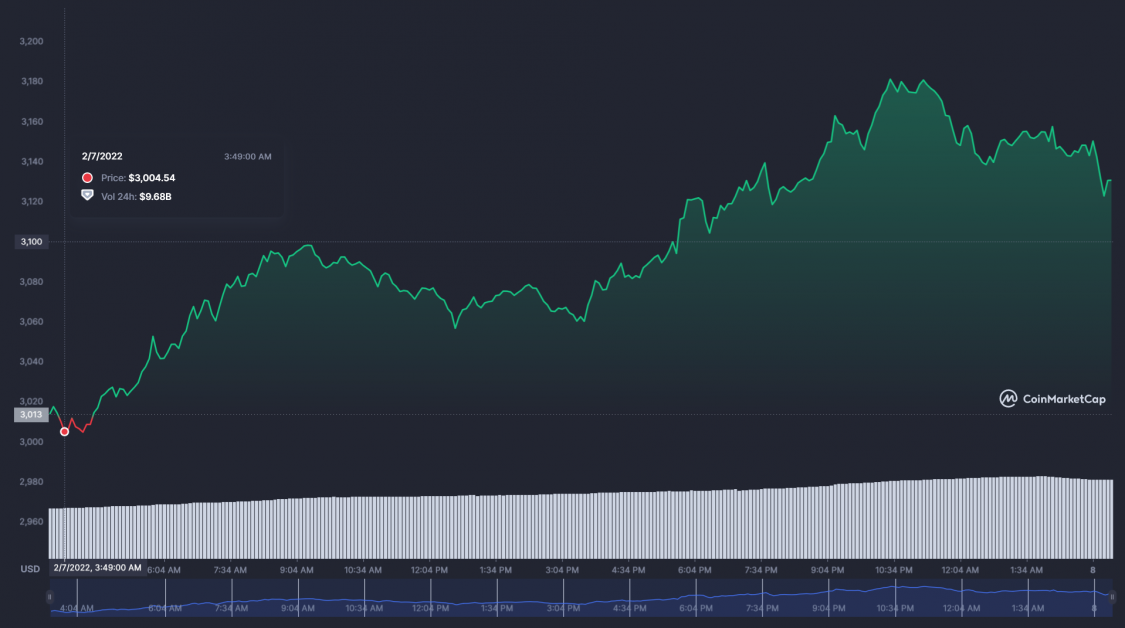Click the USD currency label

[30, 569]
